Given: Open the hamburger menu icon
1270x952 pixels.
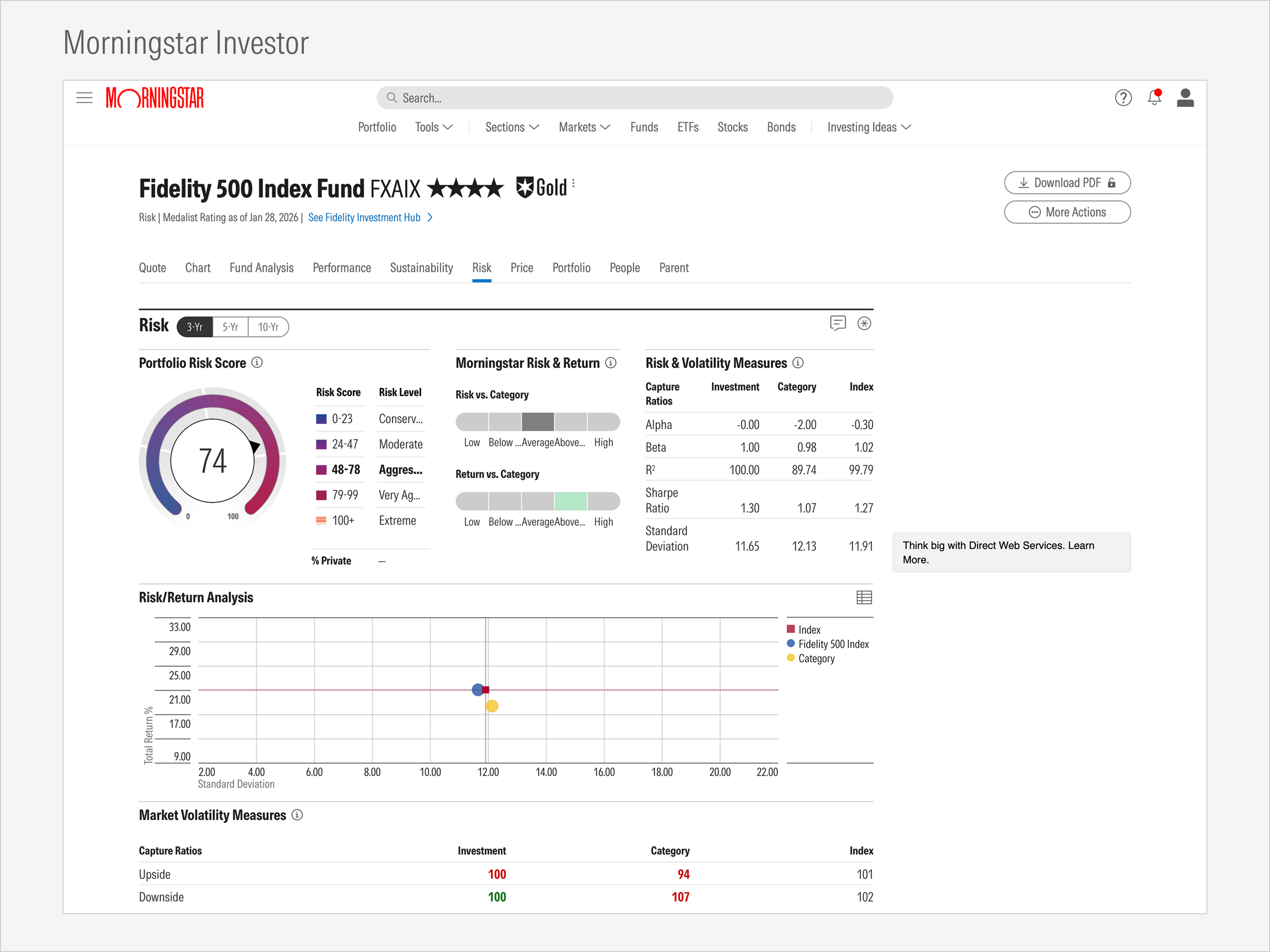Looking at the screenshot, I should (x=84, y=97).
